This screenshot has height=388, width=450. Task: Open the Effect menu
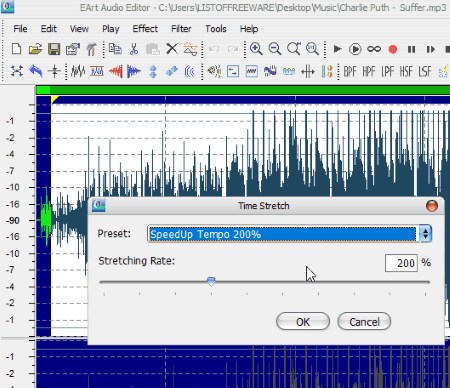(145, 29)
